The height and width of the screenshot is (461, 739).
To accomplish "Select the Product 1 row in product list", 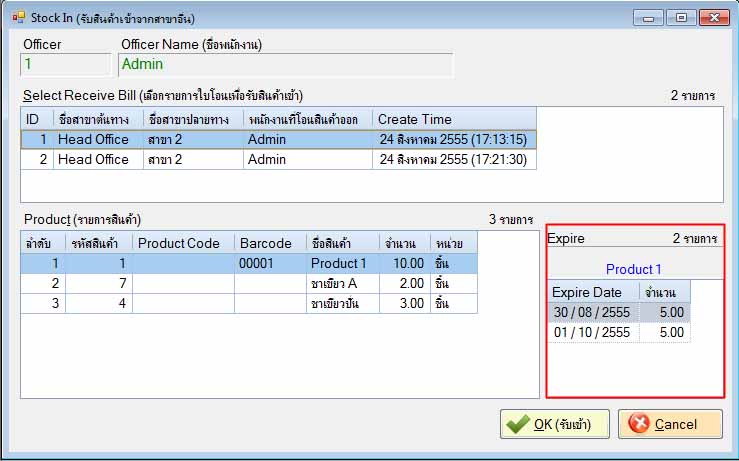I will [x=249, y=263].
